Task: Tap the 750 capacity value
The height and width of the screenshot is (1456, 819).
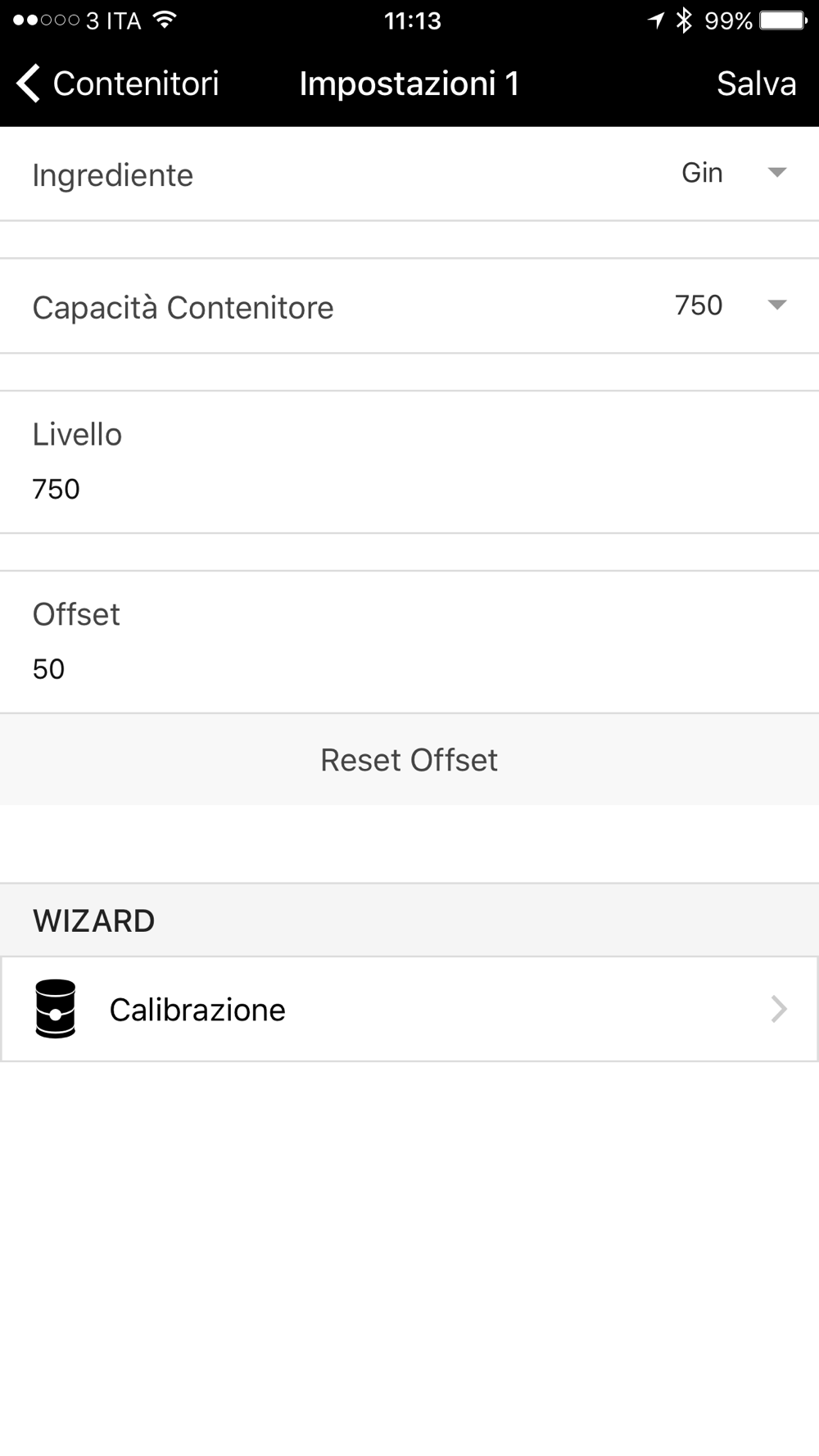Action: pos(699,305)
